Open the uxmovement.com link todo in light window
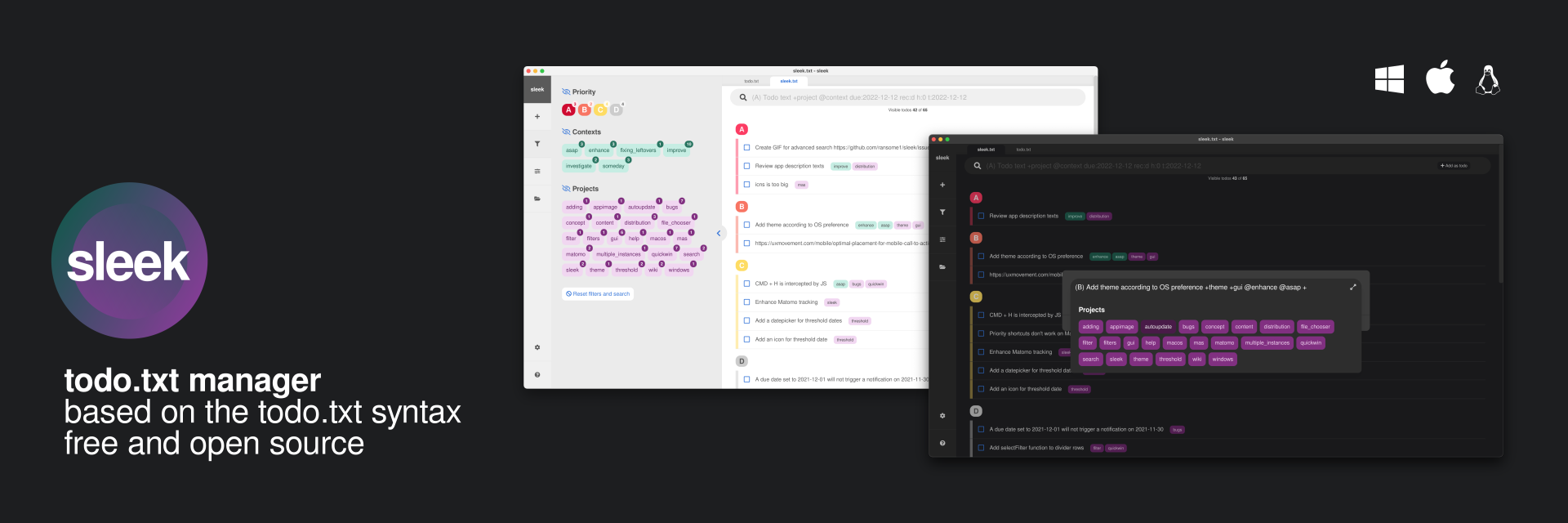 (841, 244)
